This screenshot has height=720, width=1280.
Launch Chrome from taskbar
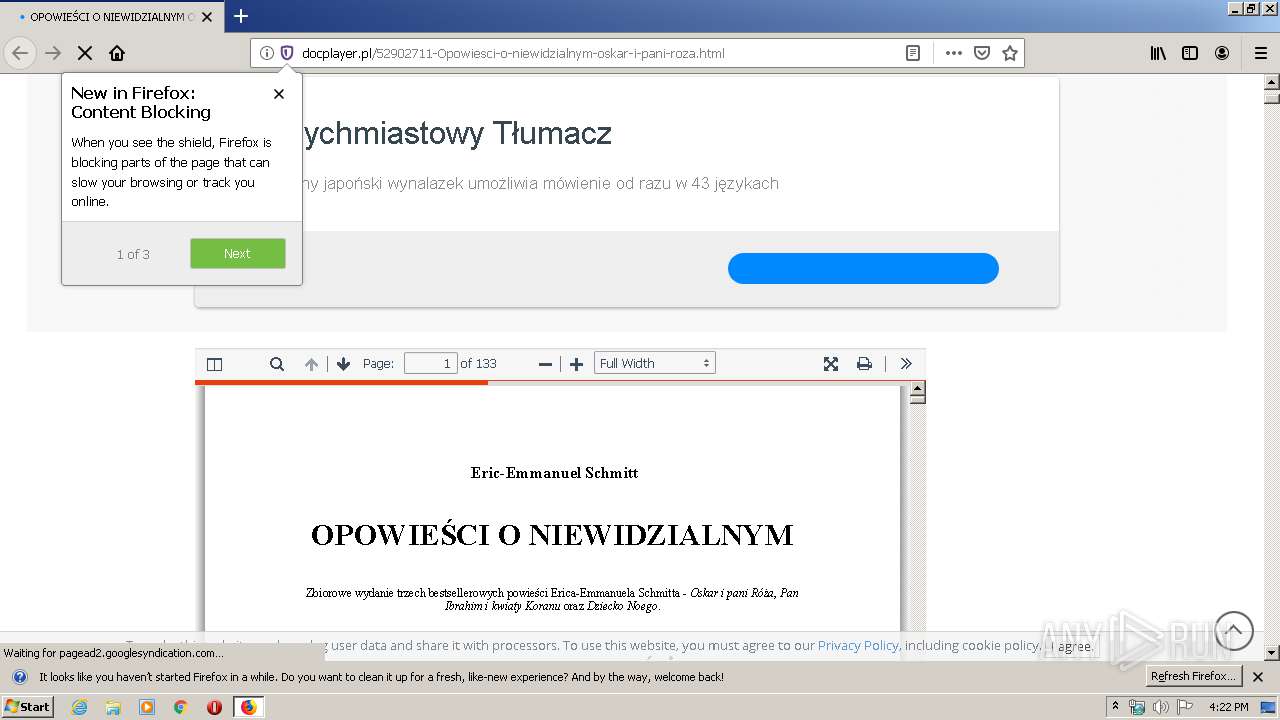click(180, 707)
